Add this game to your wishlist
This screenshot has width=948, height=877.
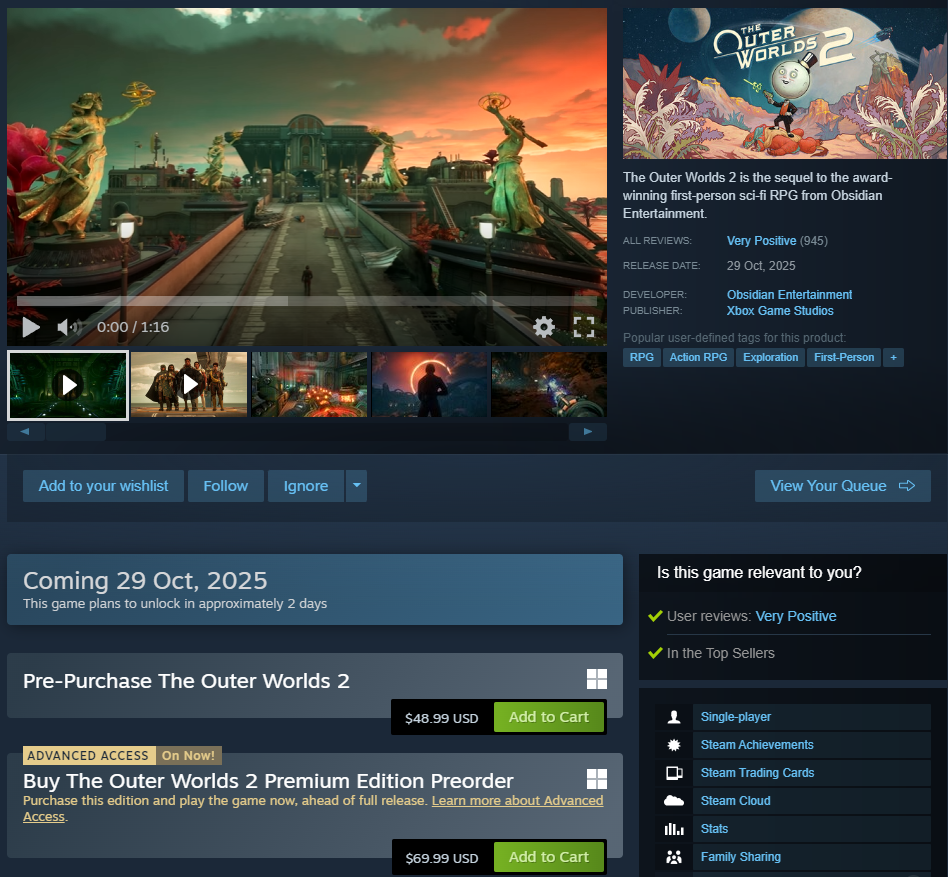point(103,486)
